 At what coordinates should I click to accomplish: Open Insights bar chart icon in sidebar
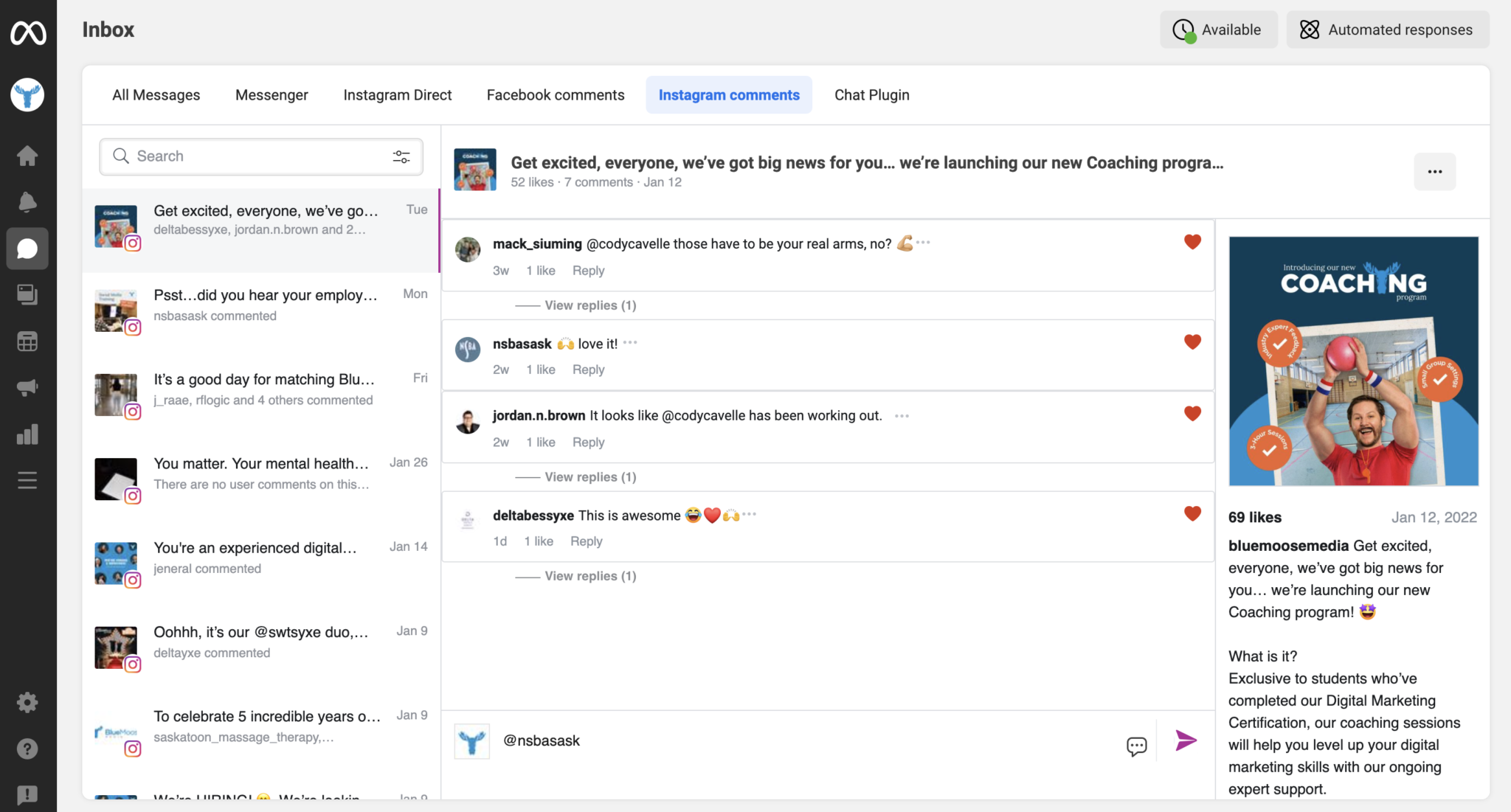tap(27, 434)
